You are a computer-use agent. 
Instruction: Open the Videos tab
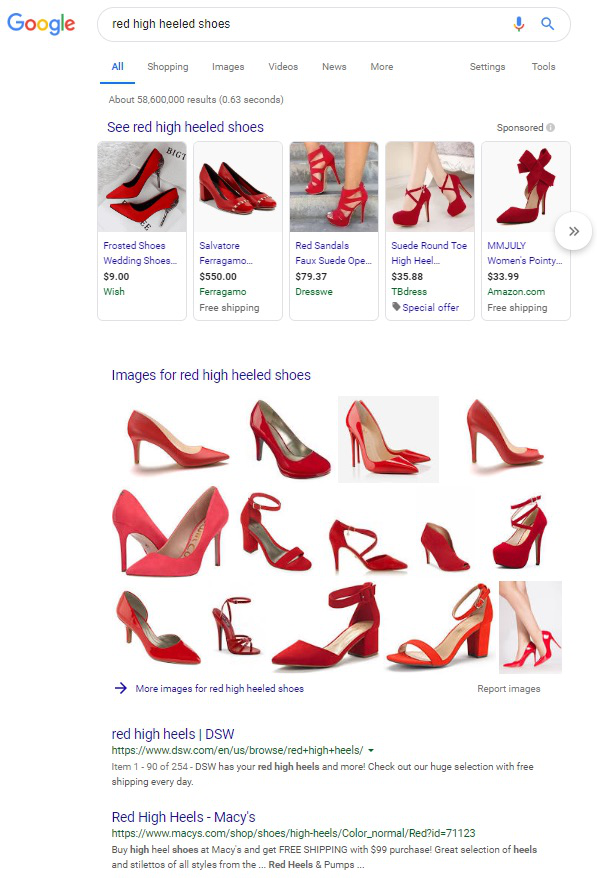coord(283,67)
